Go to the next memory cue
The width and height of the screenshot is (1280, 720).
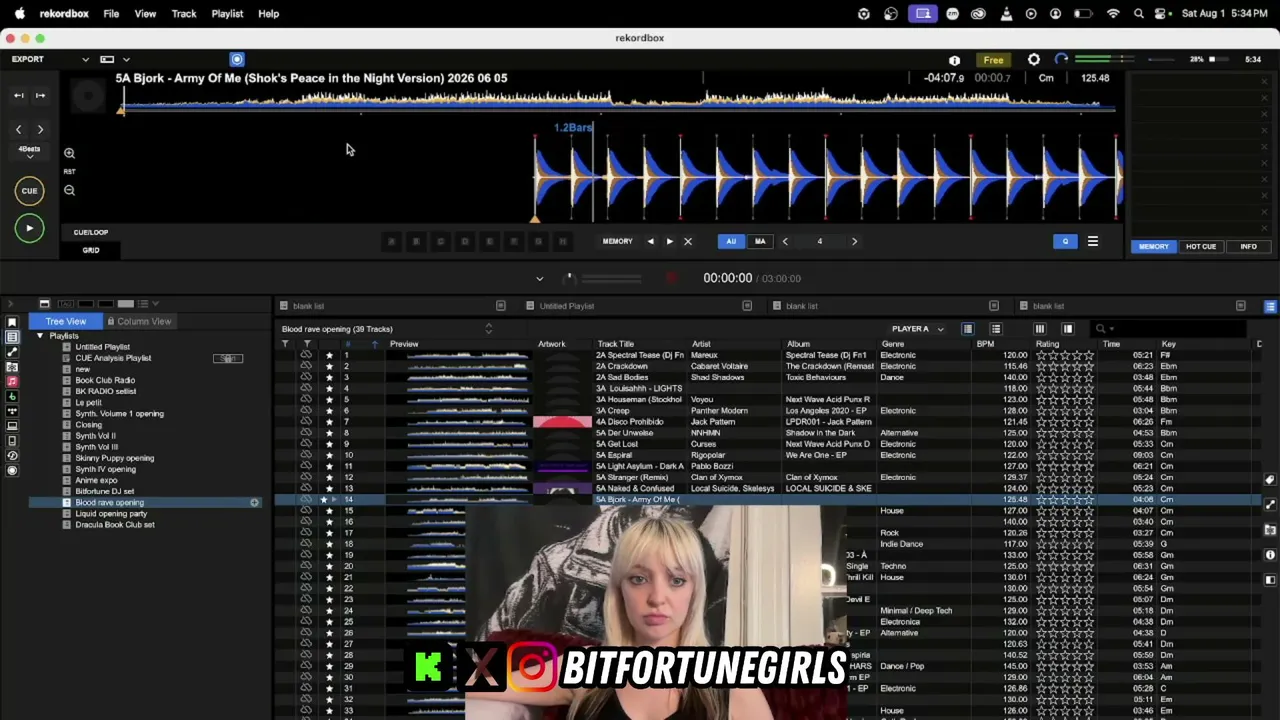point(669,241)
